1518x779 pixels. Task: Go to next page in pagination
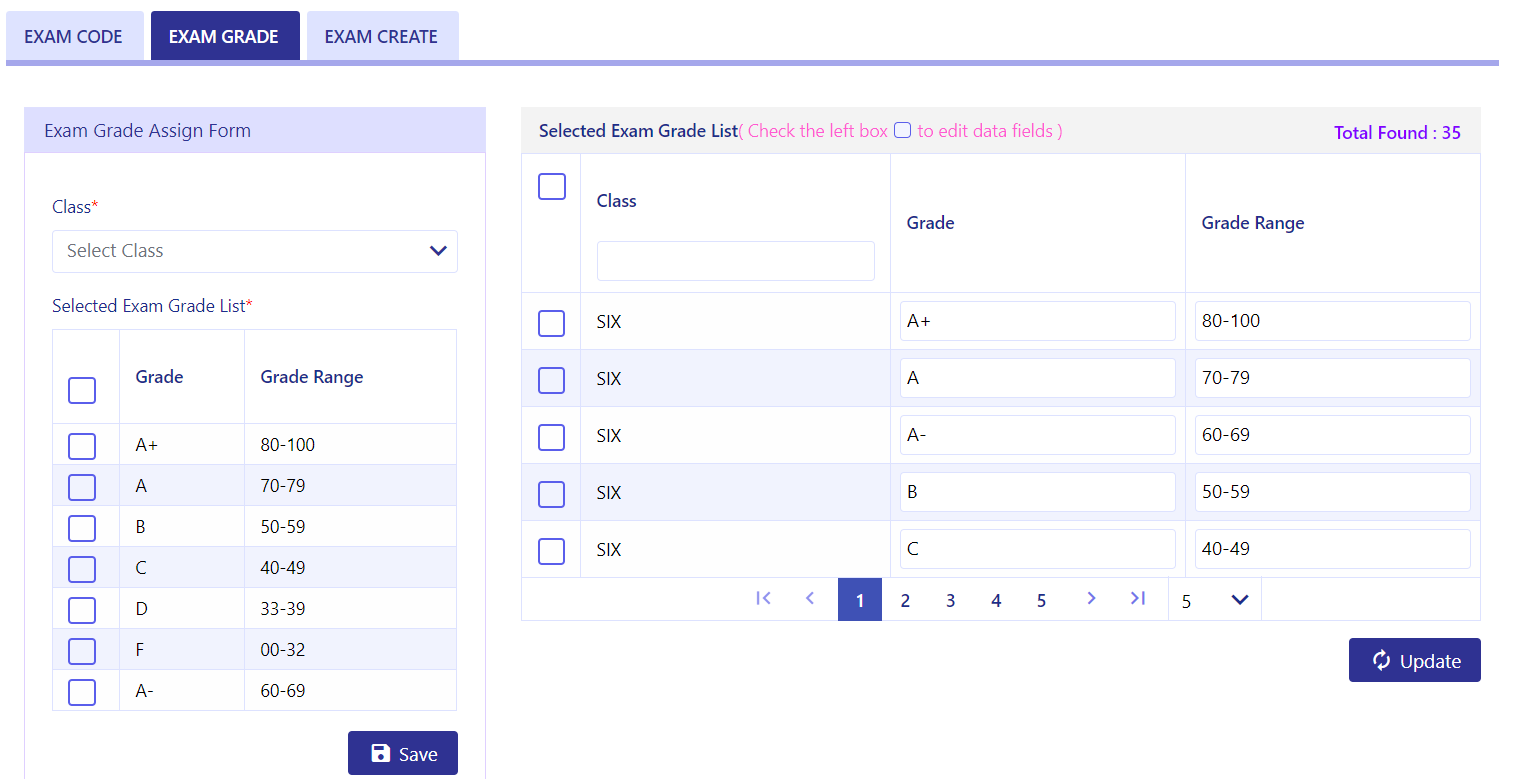pyautogui.click(x=1091, y=599)
